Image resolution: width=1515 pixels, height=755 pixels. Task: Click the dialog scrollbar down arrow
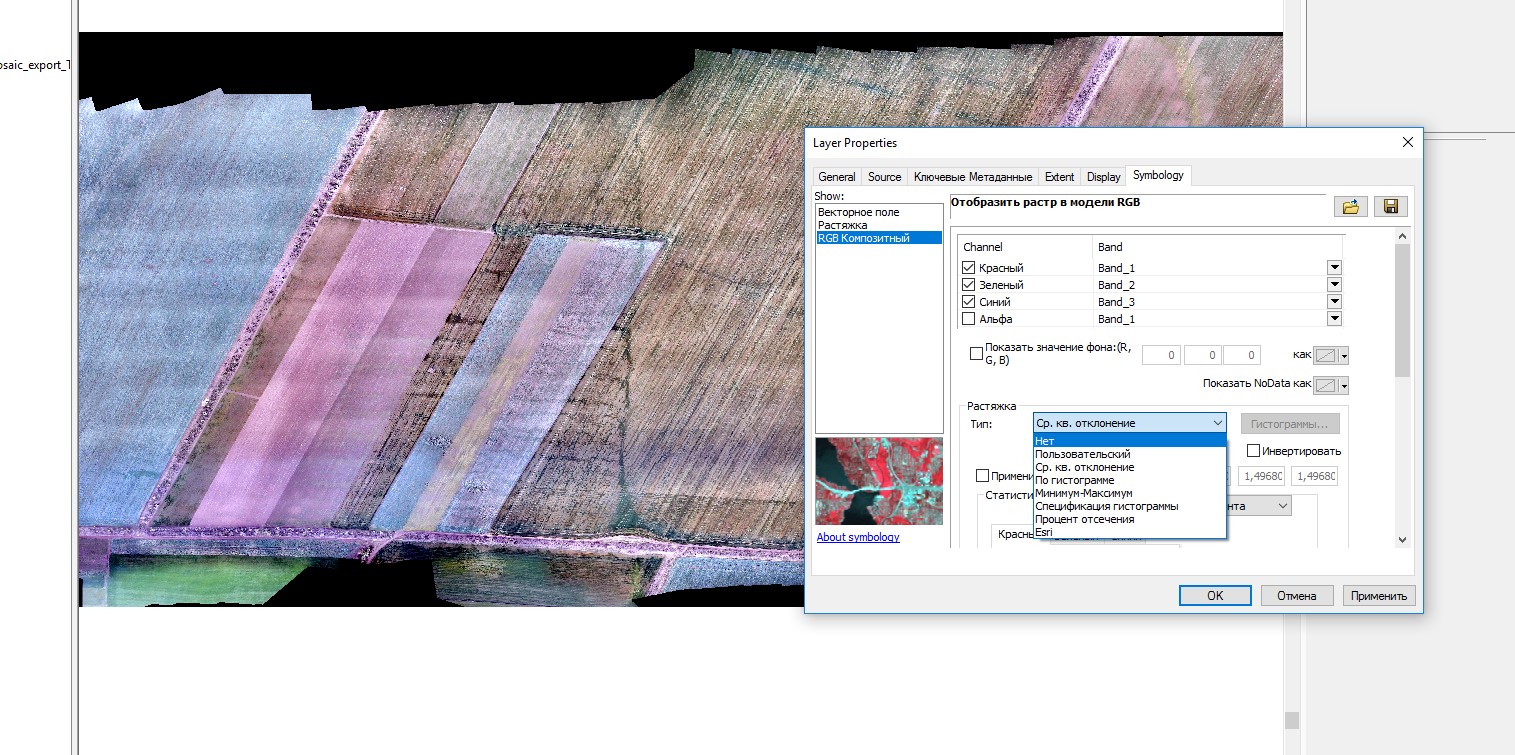point(1402,539)
